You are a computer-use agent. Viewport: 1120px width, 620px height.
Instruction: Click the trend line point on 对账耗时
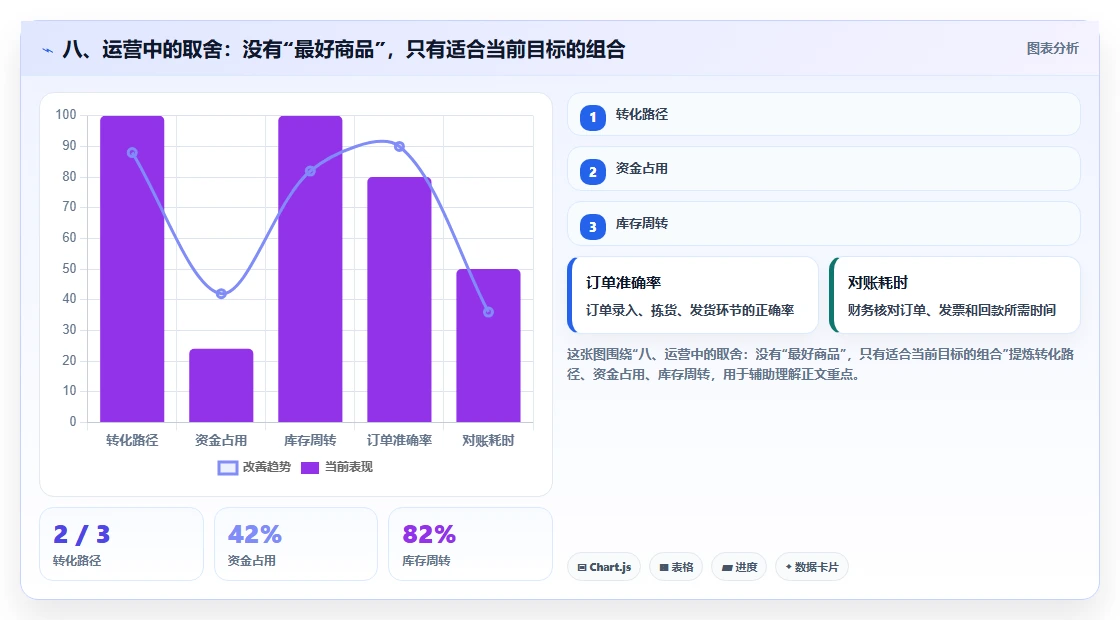pos(489,312)
